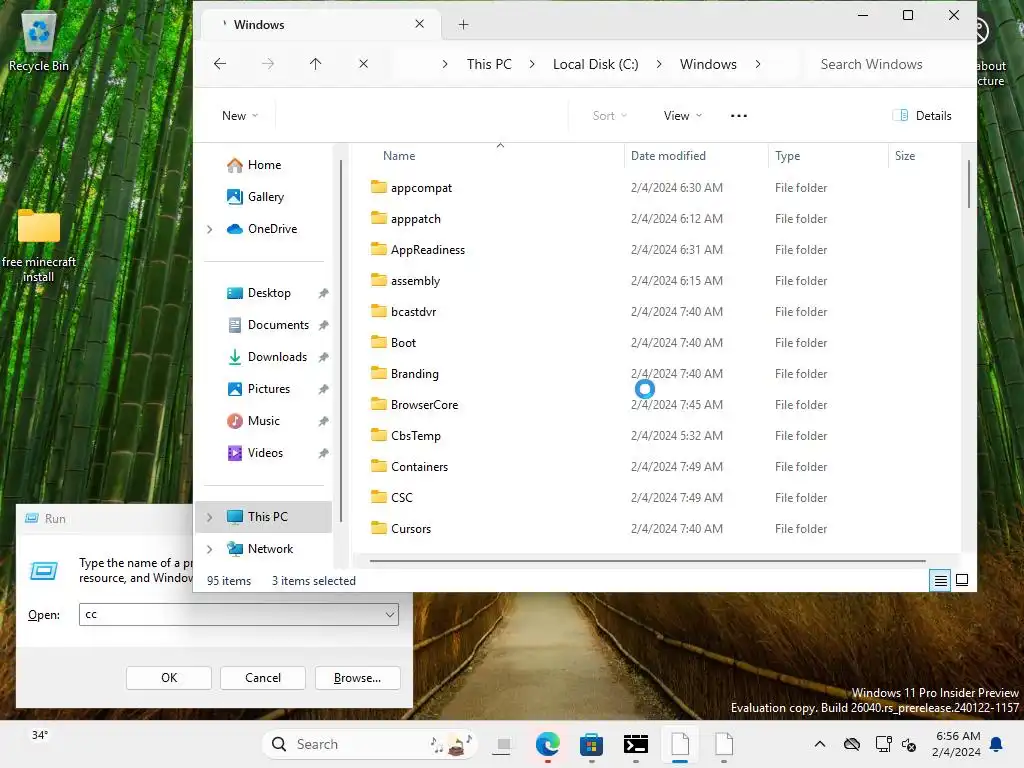Screen dimensions: 1024x768
Task: Stop loading with the X button
Action: [x=364, y=64]
